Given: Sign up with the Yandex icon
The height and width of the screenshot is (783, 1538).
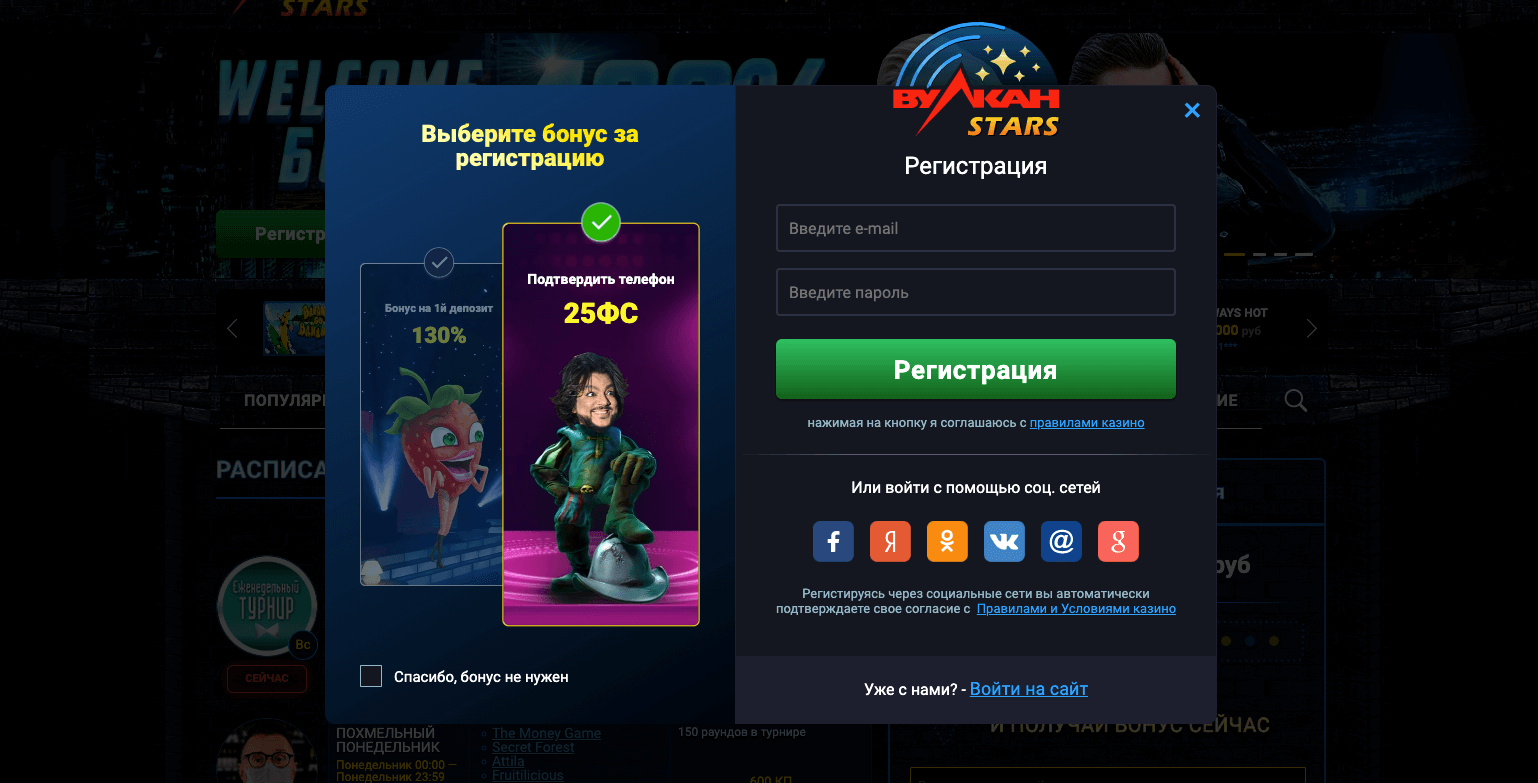Looking at the screenshot, I should pyautogui.click(x=890, y=541).
